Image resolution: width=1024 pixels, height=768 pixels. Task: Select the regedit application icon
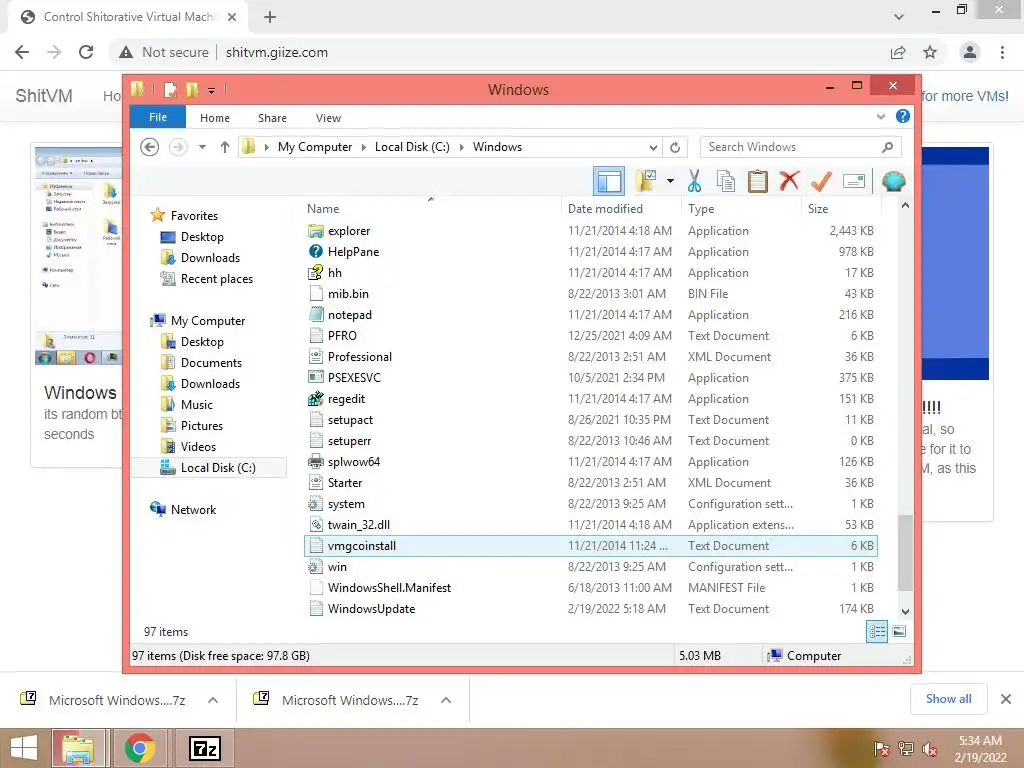315,398
